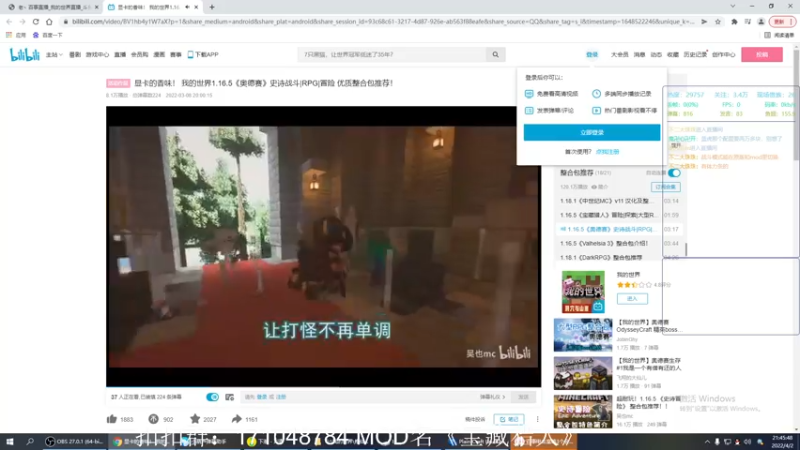Click the danmaku 发送 send button
The width and height of the screenshot is (800, 450).
(x=523, y=397)
